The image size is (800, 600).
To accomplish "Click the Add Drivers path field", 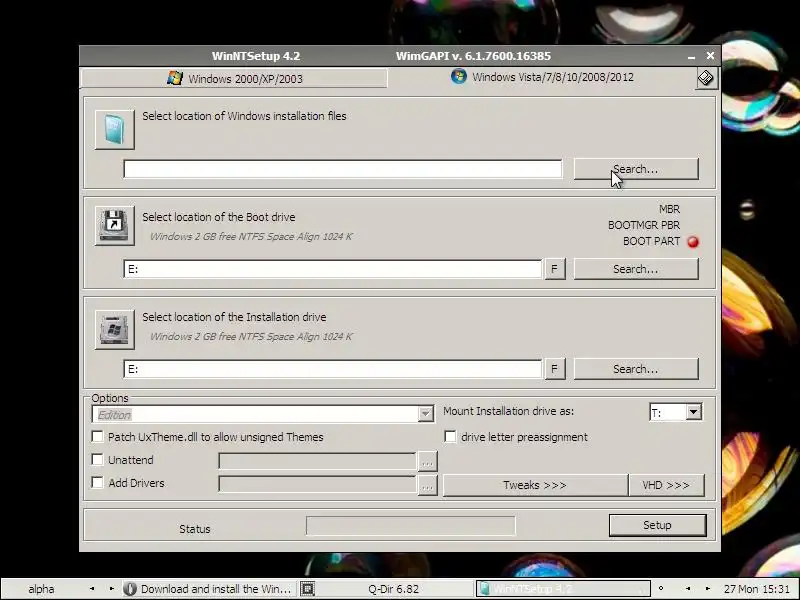I will click(317, 484).
